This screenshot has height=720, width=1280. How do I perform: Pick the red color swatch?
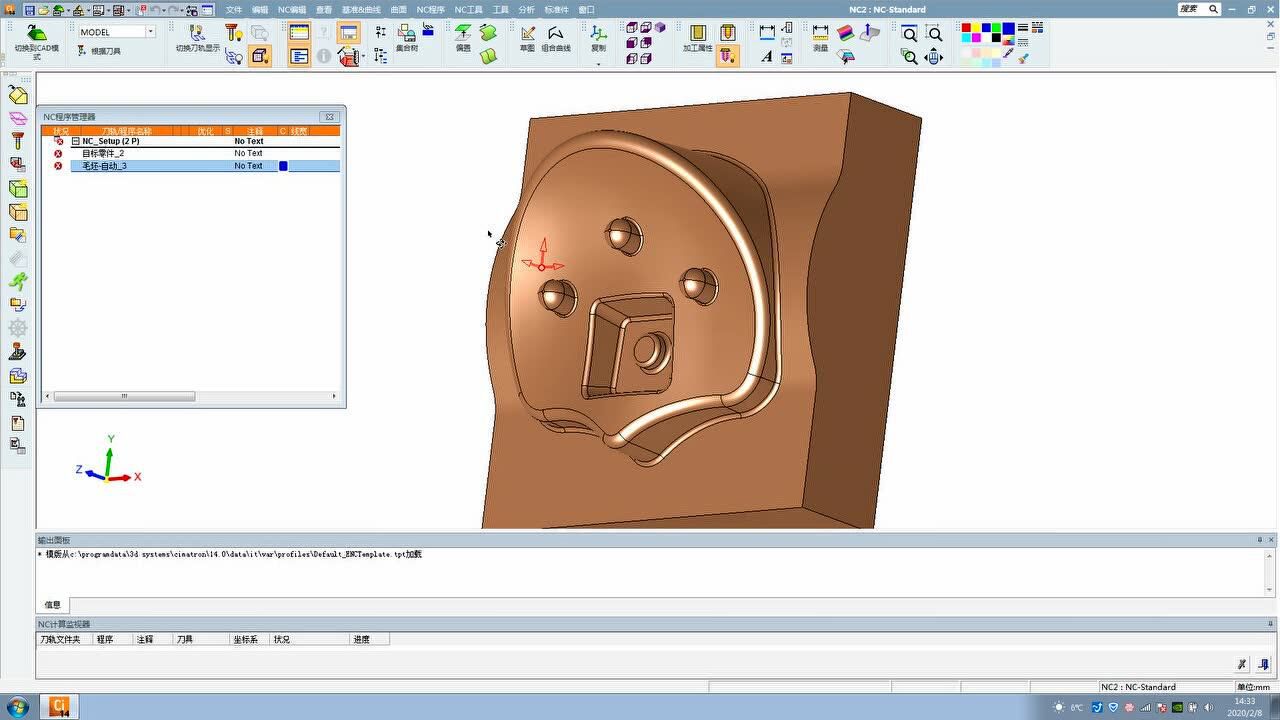(x=966, y=28)
